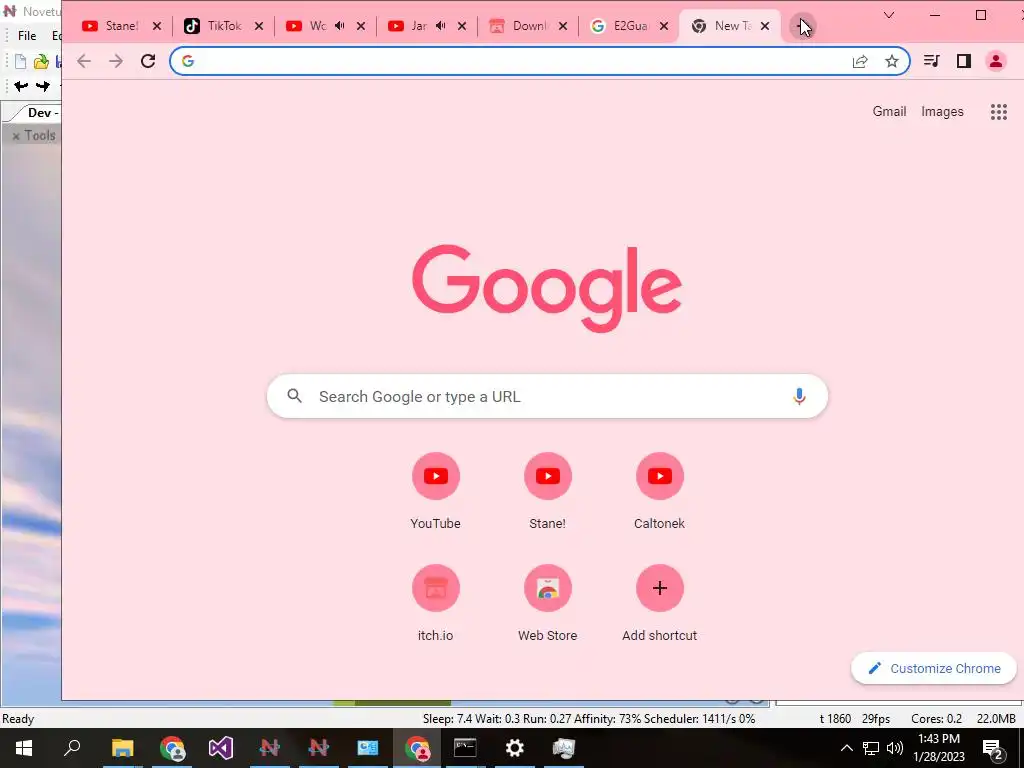Open Settings gear on the taskbar
Image resolution: width=1024 pixels, height=768 pixels.
click(x=515, y=748)
